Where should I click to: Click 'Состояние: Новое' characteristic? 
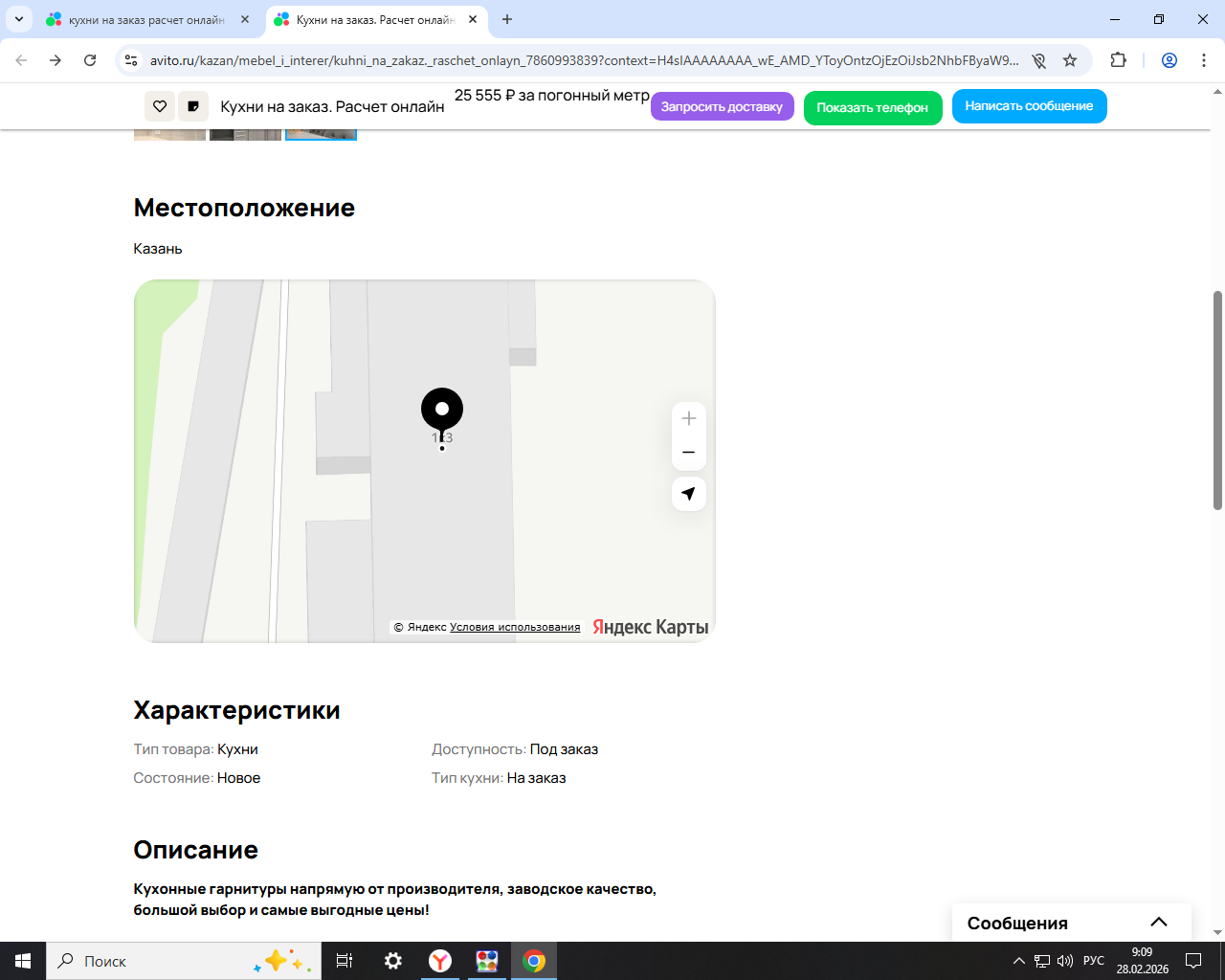click(x=197, y=778)
